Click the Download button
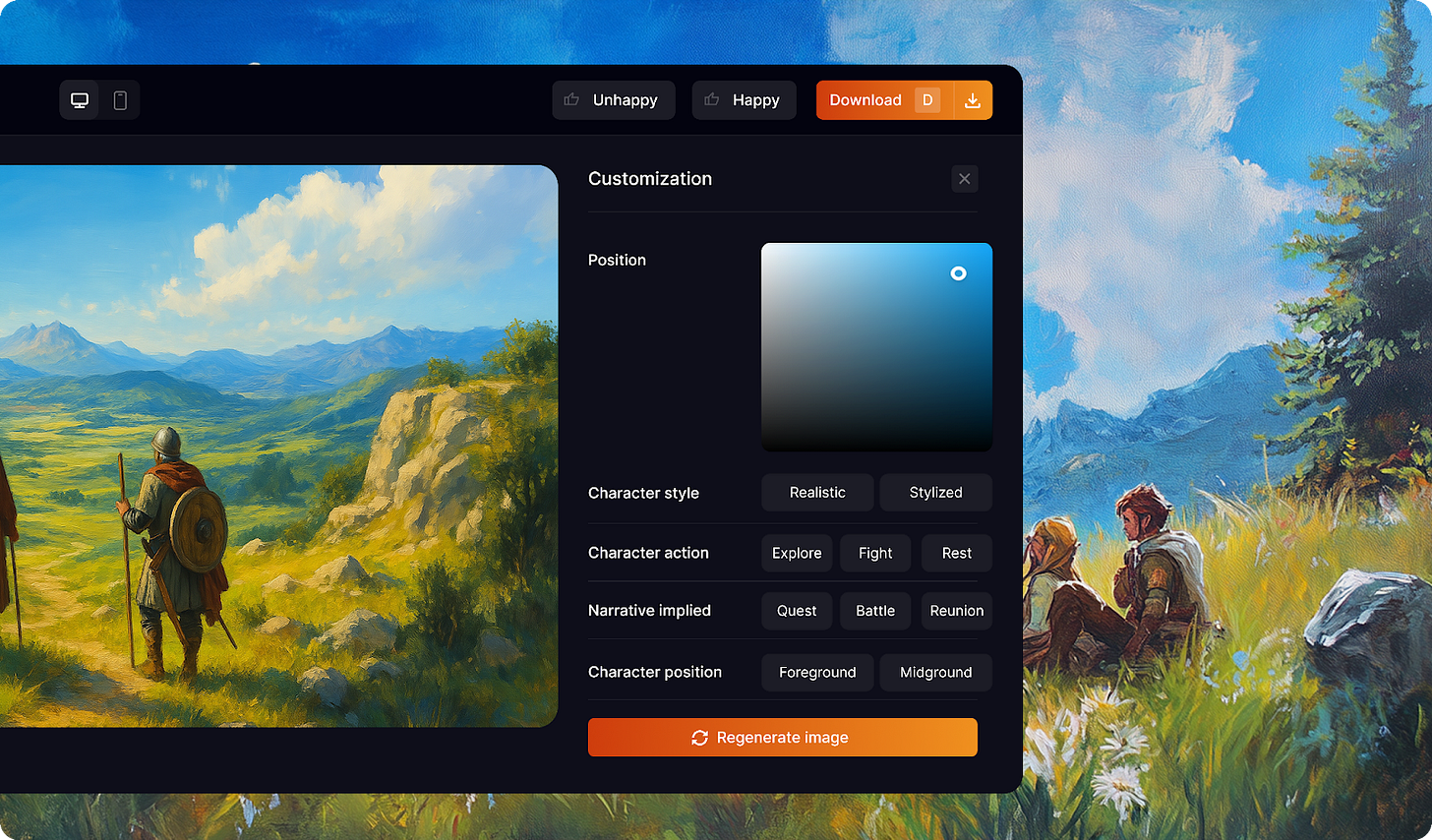The width and height of the screenshot is (1432, 840). click(x=884, y=100)
